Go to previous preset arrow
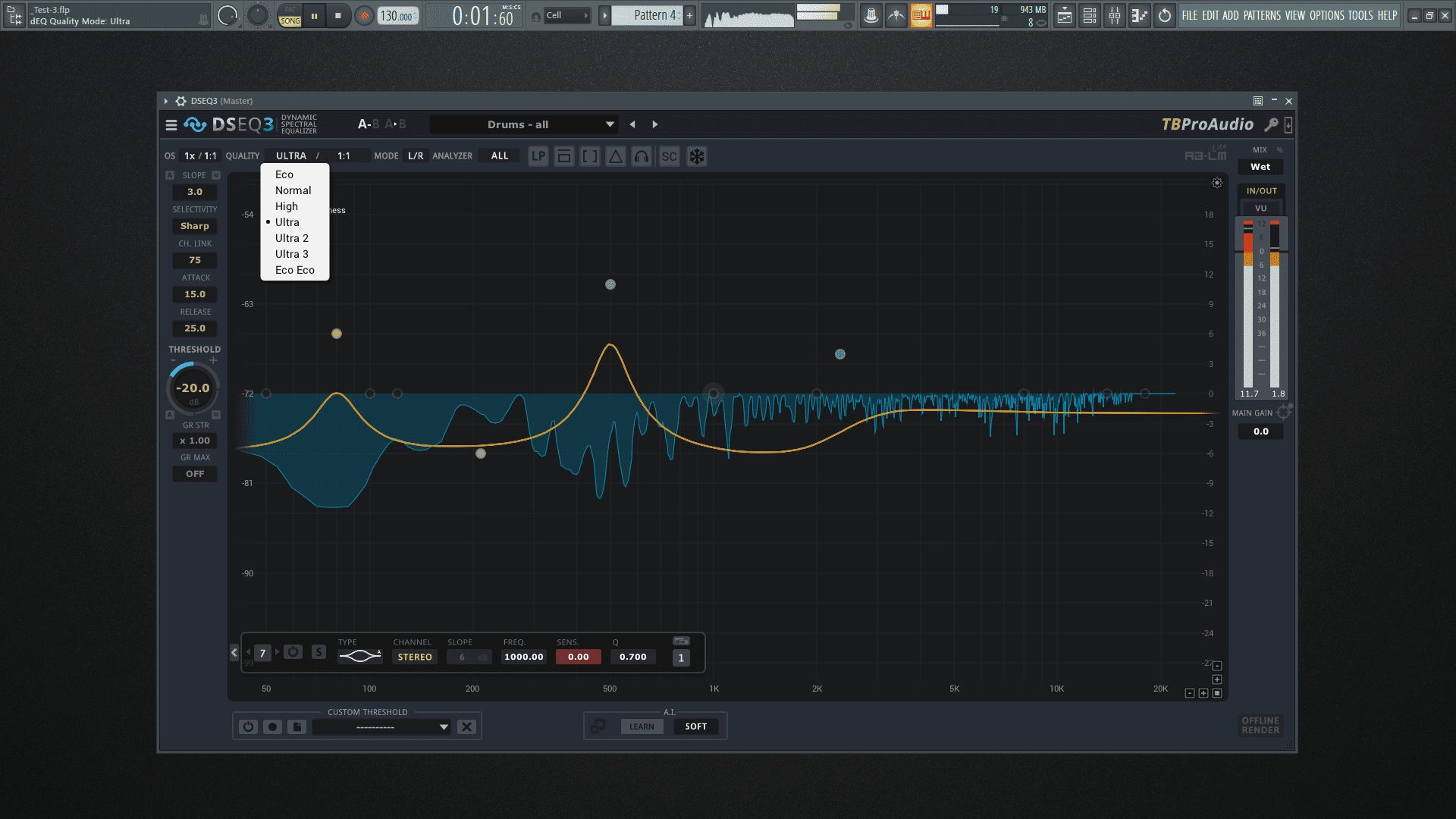 pos(632,124)
